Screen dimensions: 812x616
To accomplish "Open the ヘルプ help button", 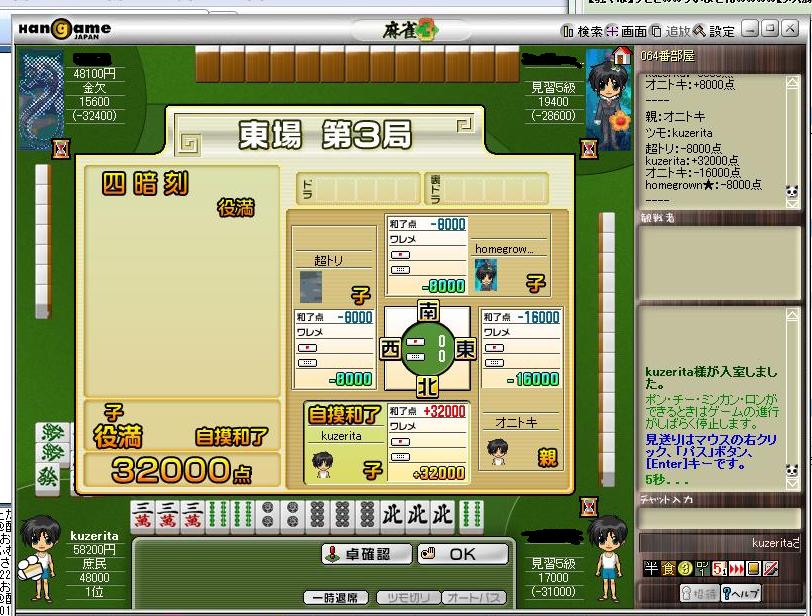I will pos(741,593).
